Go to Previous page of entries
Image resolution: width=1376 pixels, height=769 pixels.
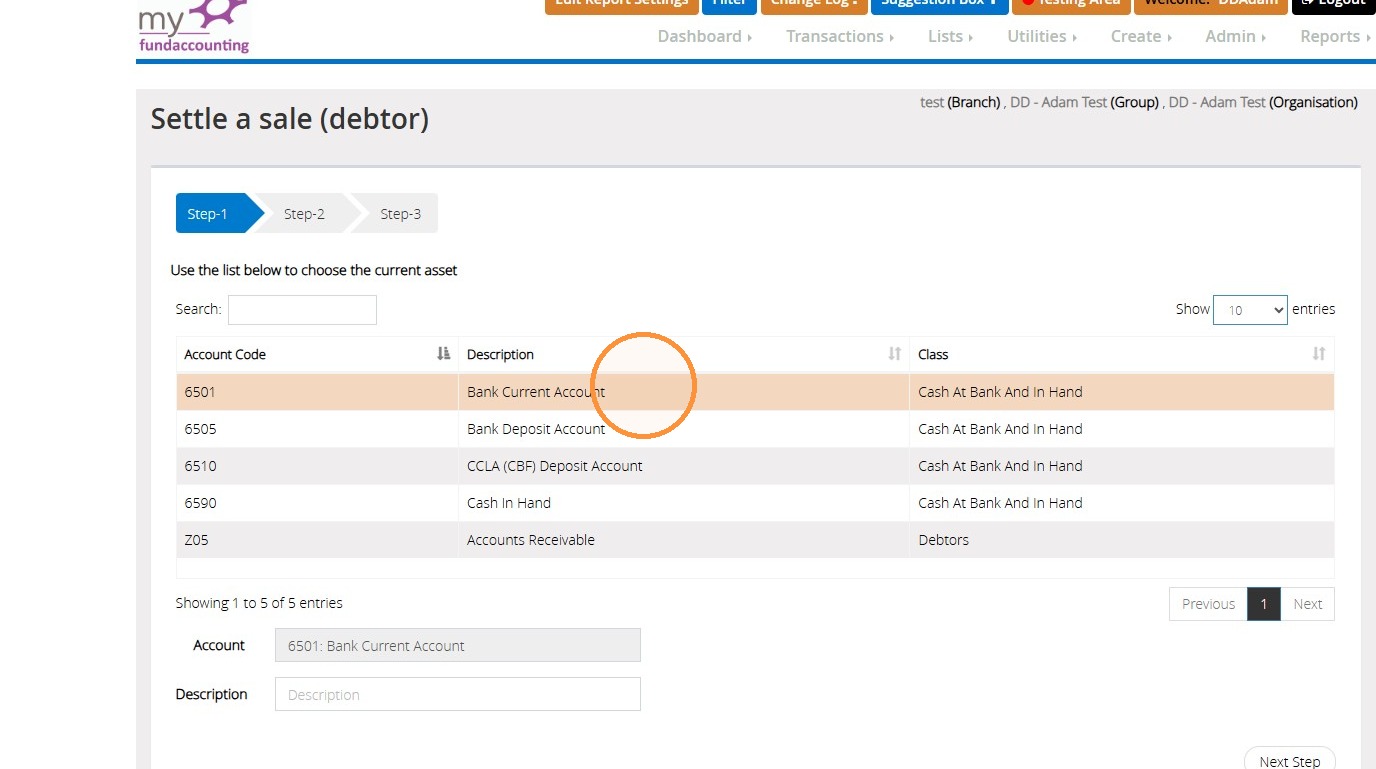coord(1208,604)
